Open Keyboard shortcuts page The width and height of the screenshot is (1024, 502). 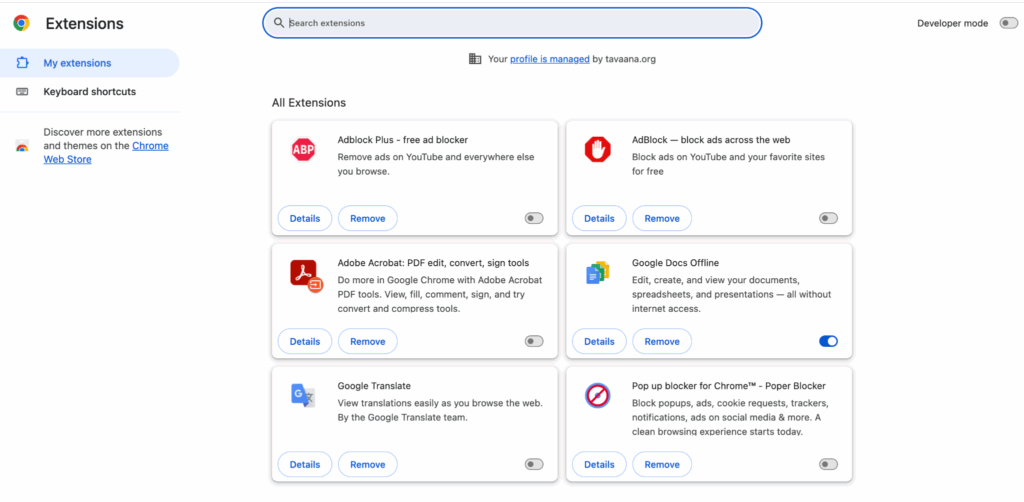click(x=89, y=92)
